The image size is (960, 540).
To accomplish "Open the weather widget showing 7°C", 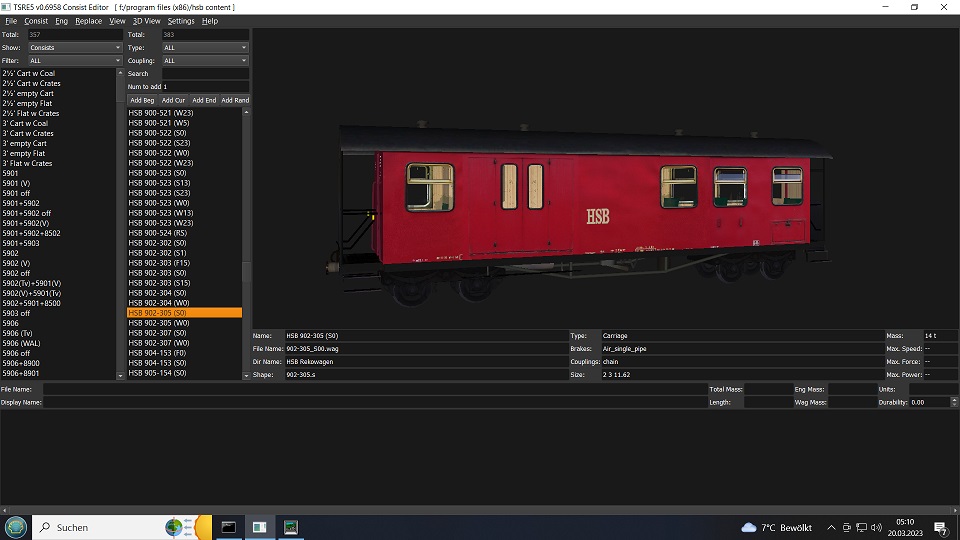I will [x=776, y=527].
